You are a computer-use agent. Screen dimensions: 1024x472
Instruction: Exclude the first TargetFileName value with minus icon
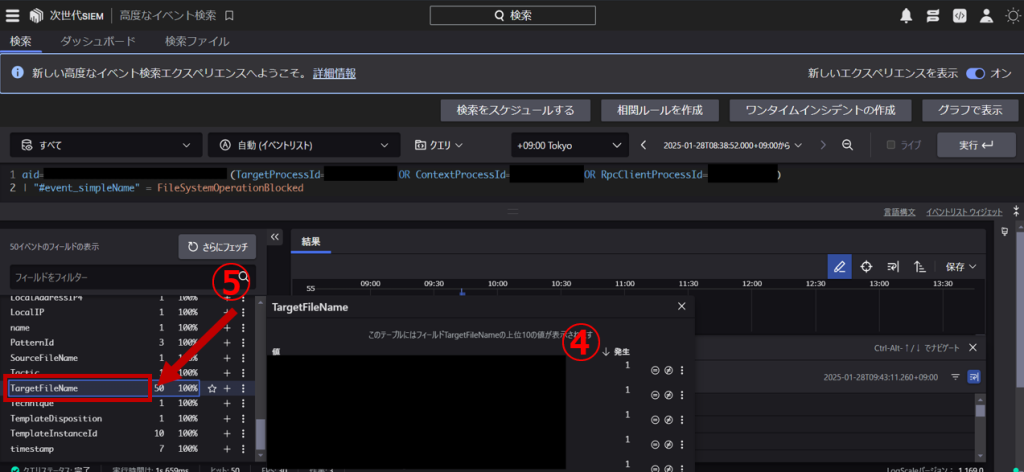655,370
